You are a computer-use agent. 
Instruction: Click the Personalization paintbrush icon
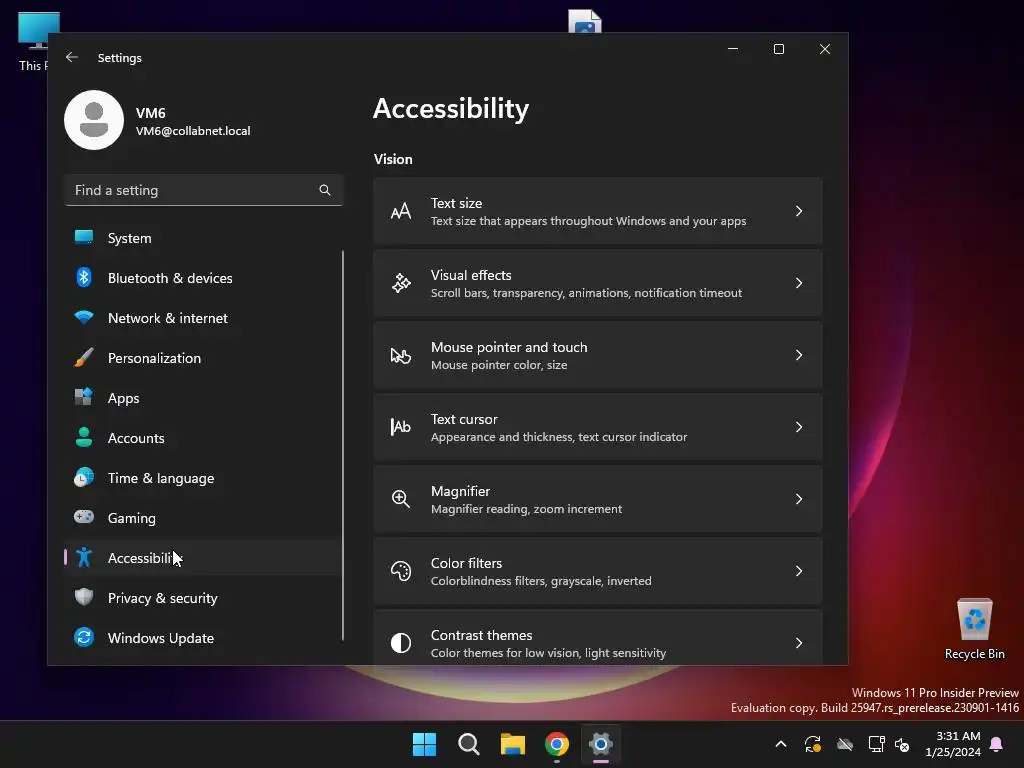(x=84, y=358)
